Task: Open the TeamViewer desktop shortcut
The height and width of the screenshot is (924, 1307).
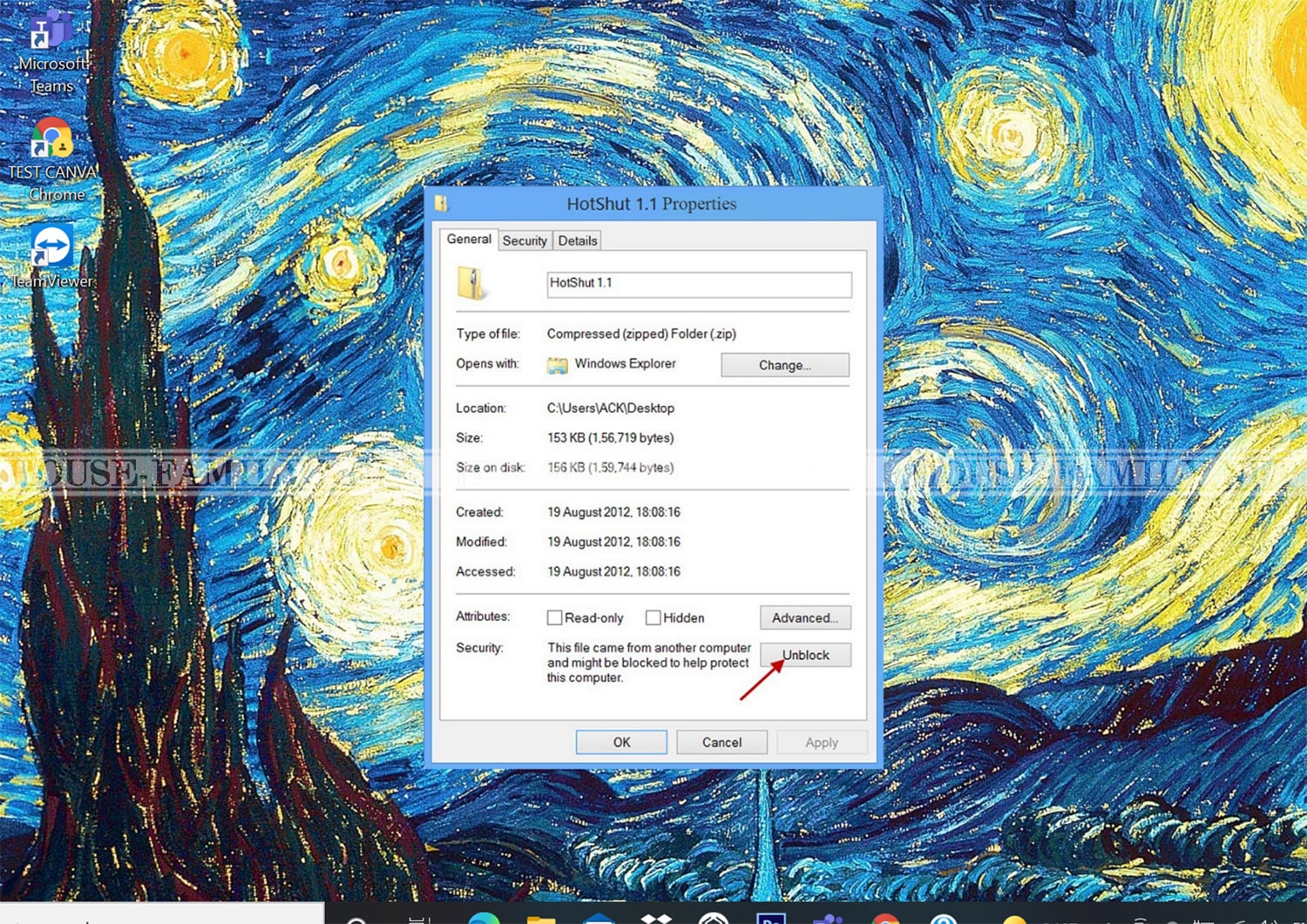Action: click(x=52, y=257)
